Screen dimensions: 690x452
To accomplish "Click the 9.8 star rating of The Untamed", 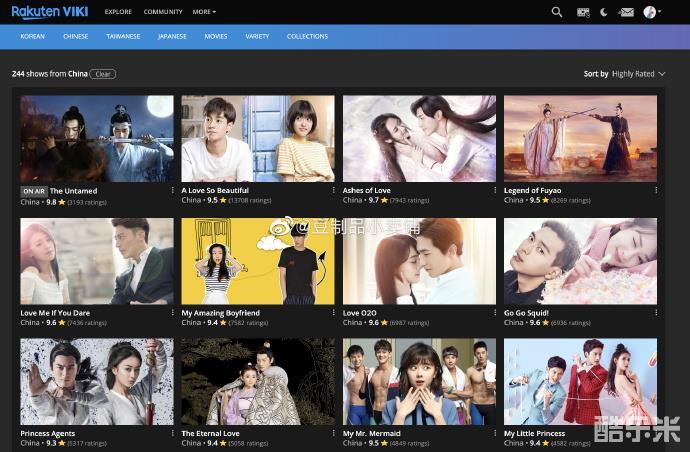I will 56,202.
